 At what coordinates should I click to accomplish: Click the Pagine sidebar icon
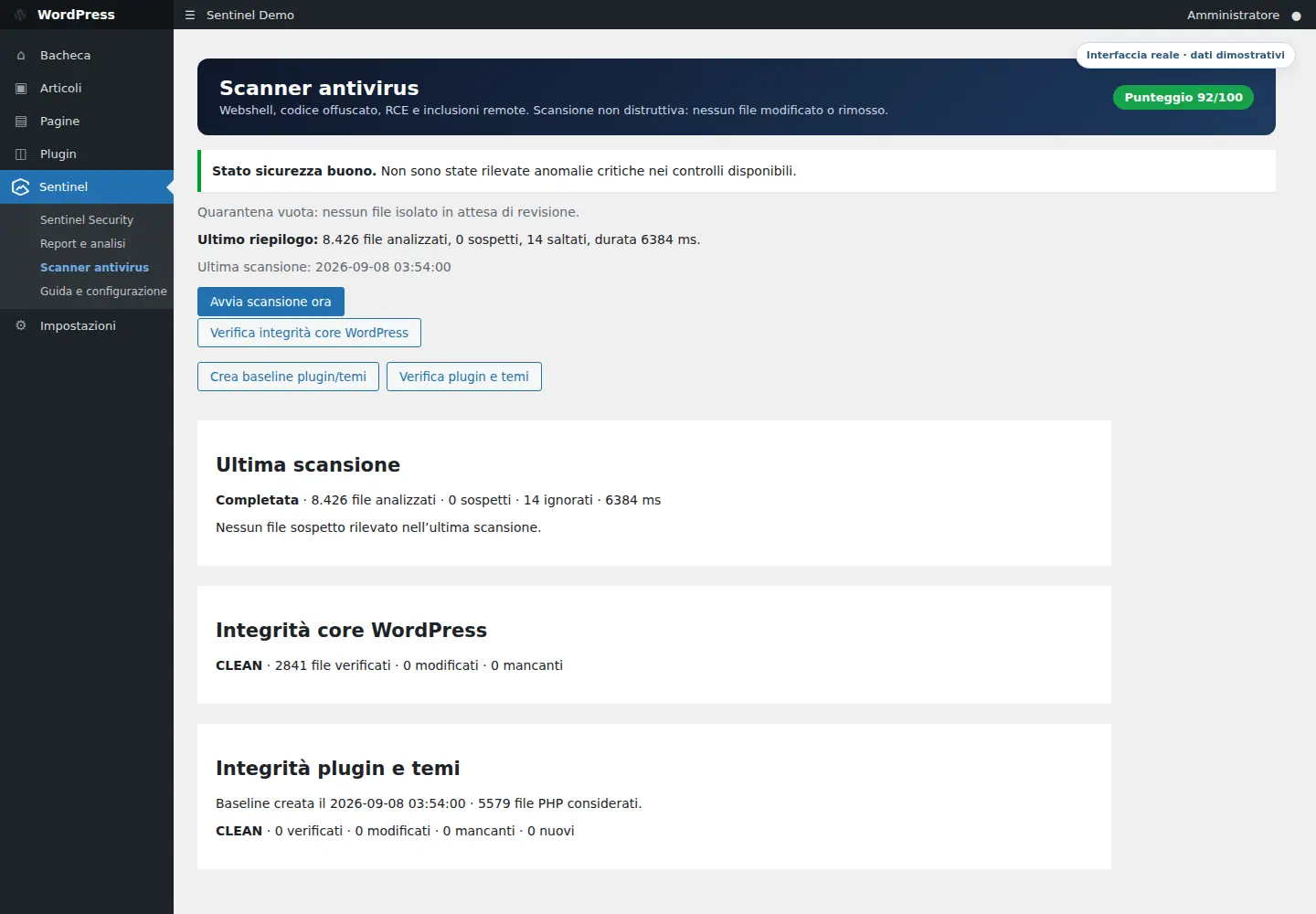(21, 122)
